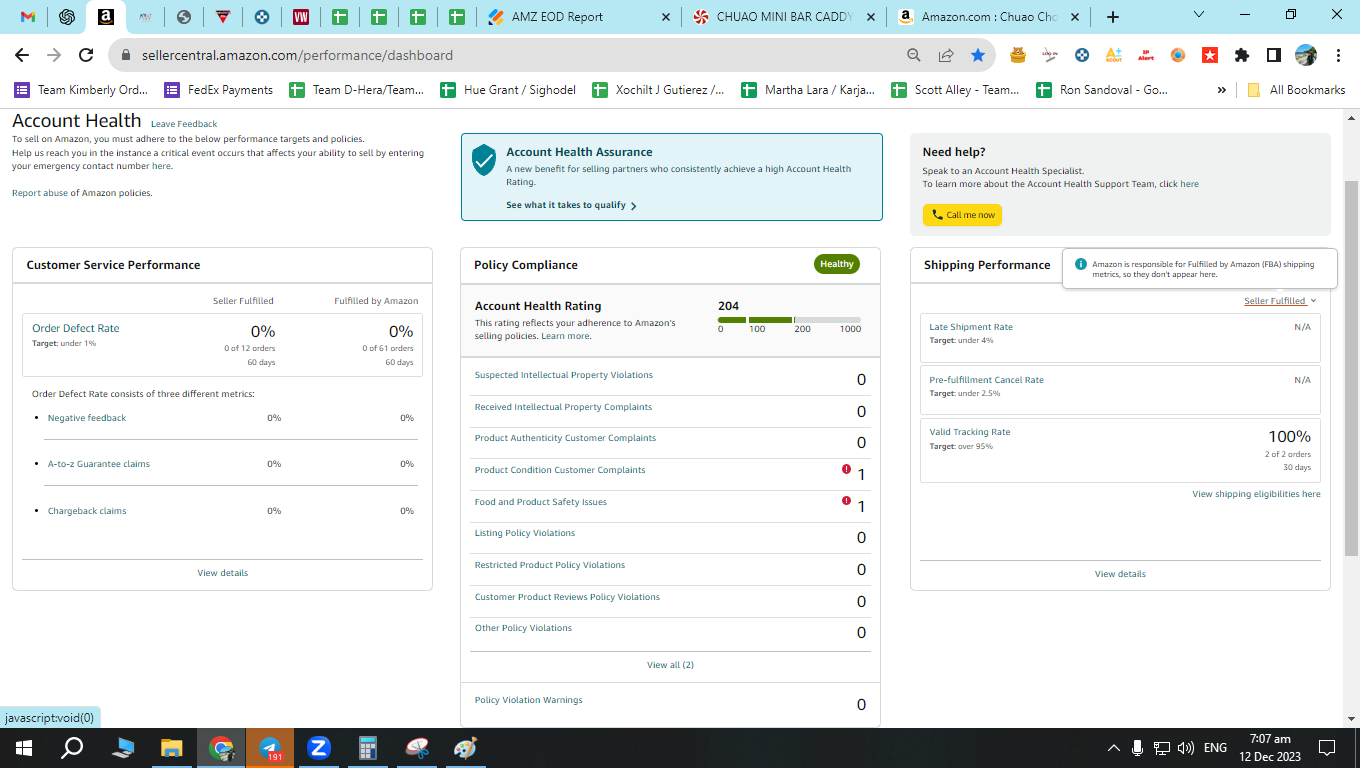The height and width of the screenshot is (768, 1360).
Task: Open a new browser tab
Action: (1113, 17)
